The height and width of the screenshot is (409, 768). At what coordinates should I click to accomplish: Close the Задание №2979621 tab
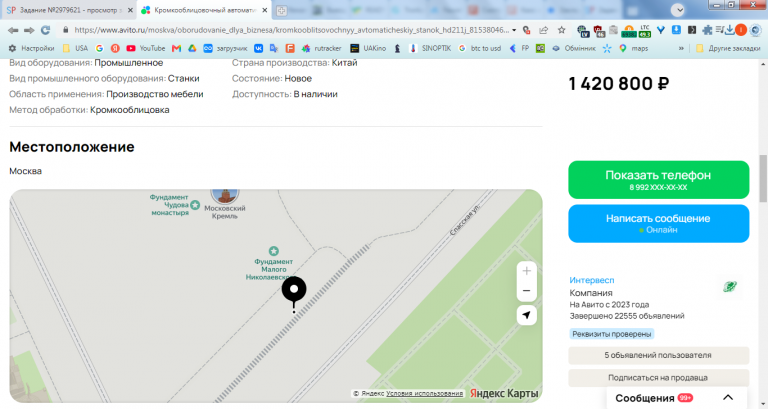pyautogui.click(x=130, y=10)
